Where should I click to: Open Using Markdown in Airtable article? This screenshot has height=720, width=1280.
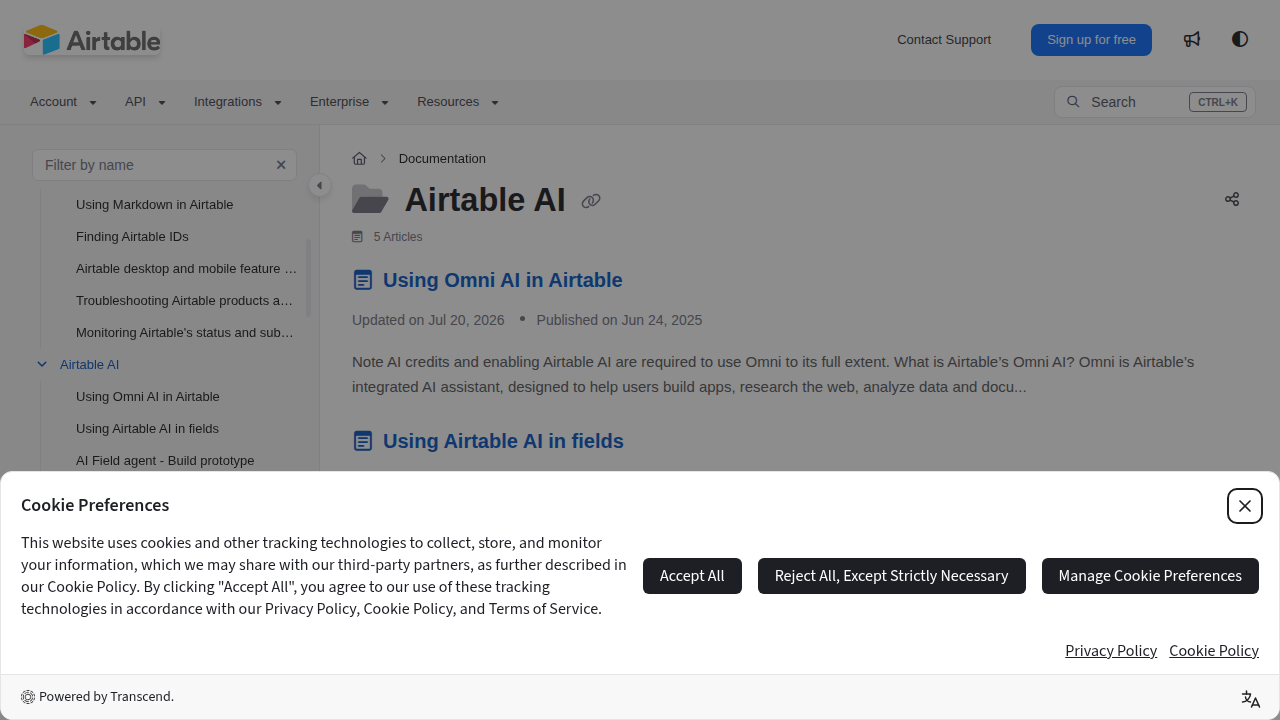(154, 204)
